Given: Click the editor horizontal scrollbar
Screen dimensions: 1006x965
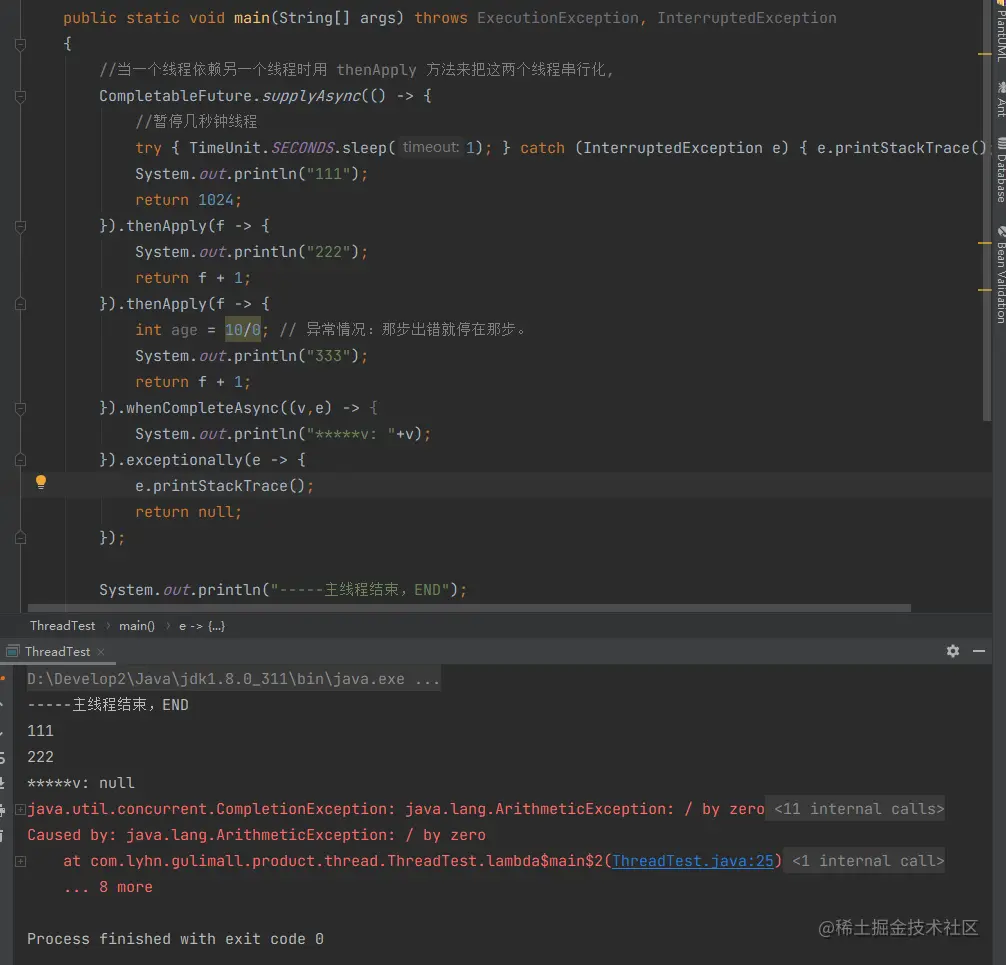Looking at the screenshot, I should pos(469,608).
